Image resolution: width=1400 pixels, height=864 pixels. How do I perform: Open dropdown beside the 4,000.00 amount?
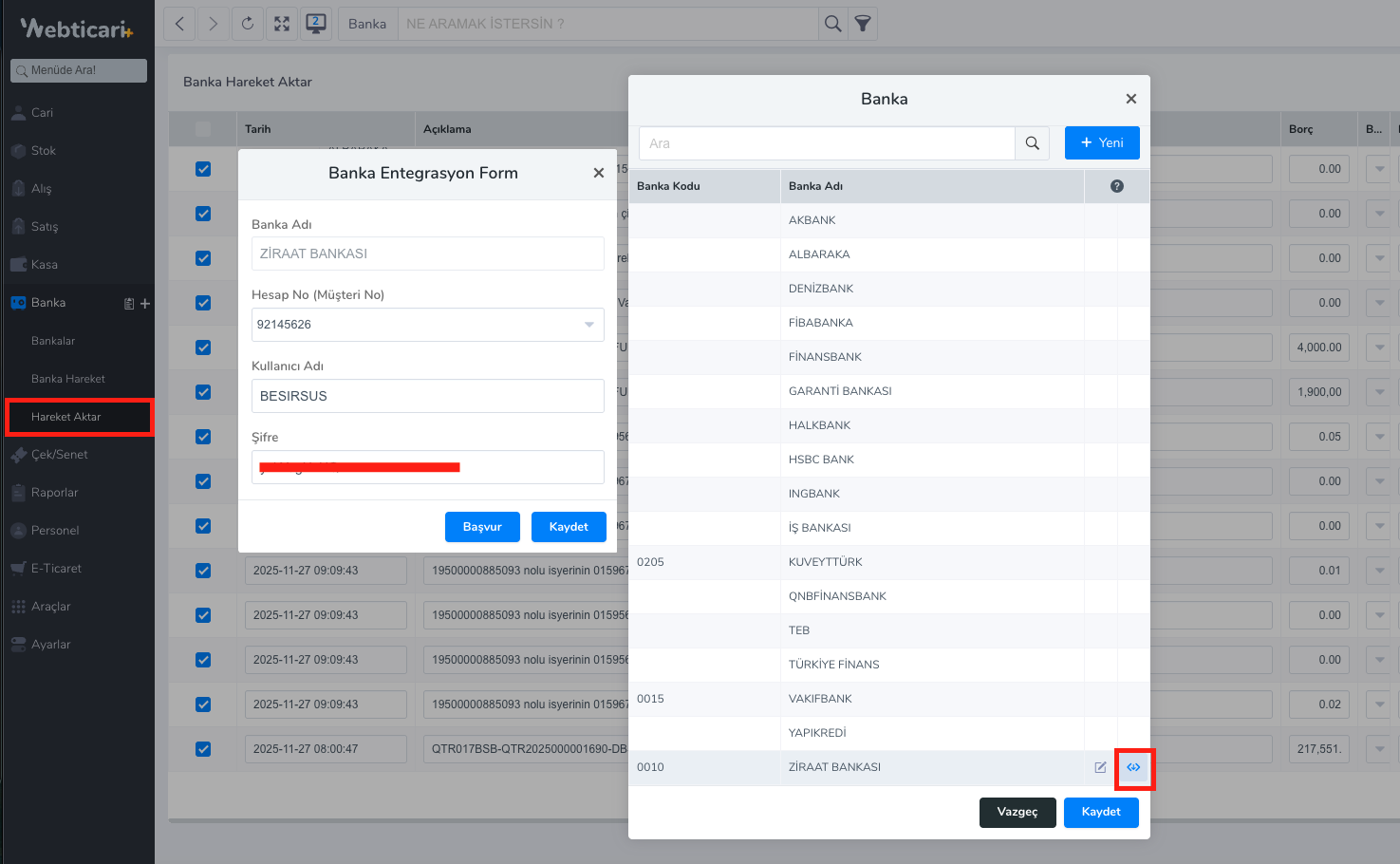tap(1379, 347)
